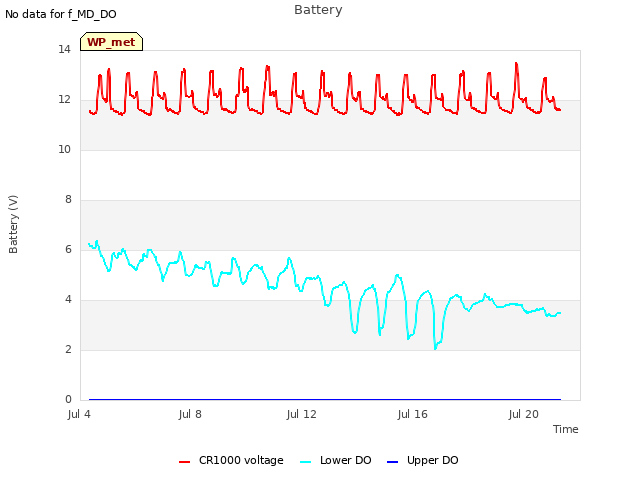Click the WP_met label tag
The image size is (640, 480).
111,42
